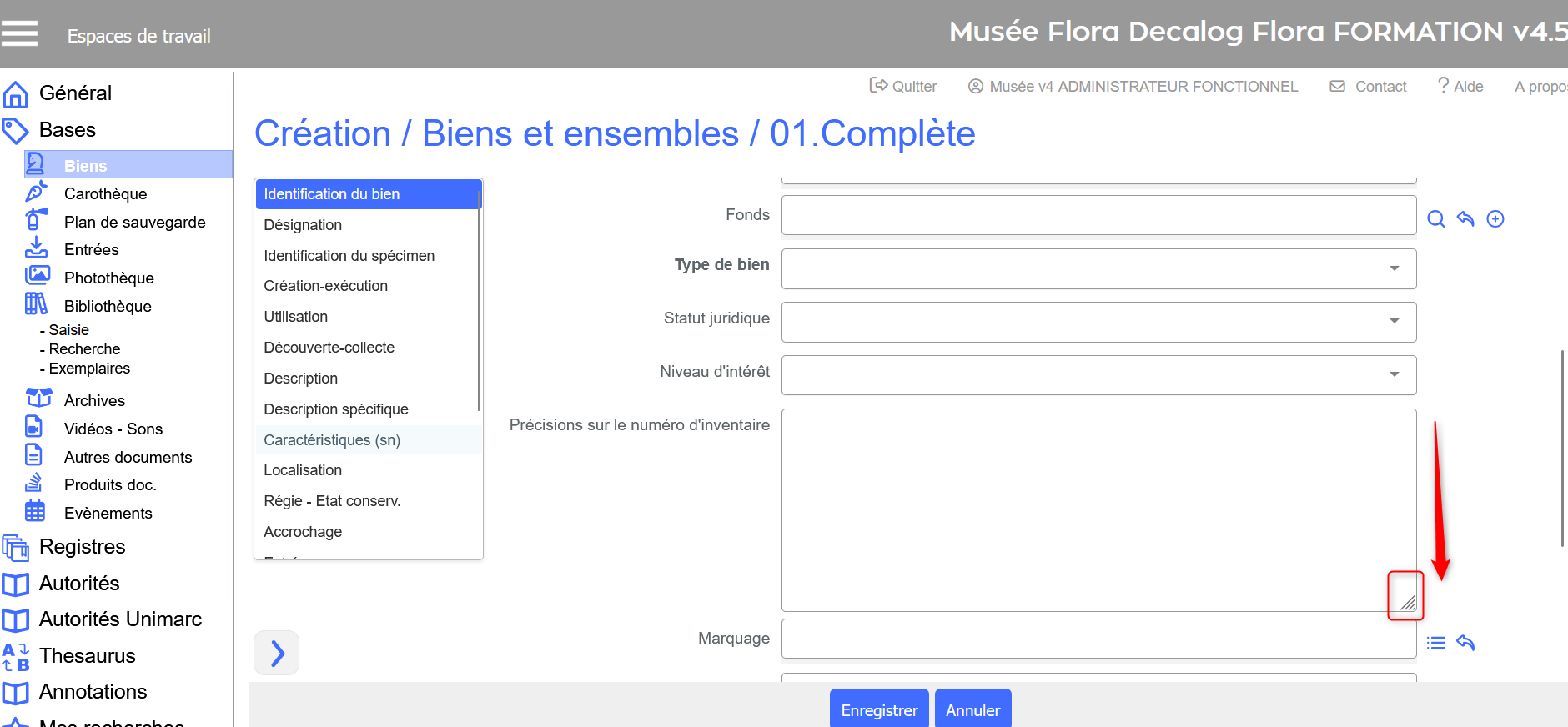The image size is (1568, 727).
Task: Click the reset arrow icon beside Fonds
Action: coord(1465,219)
